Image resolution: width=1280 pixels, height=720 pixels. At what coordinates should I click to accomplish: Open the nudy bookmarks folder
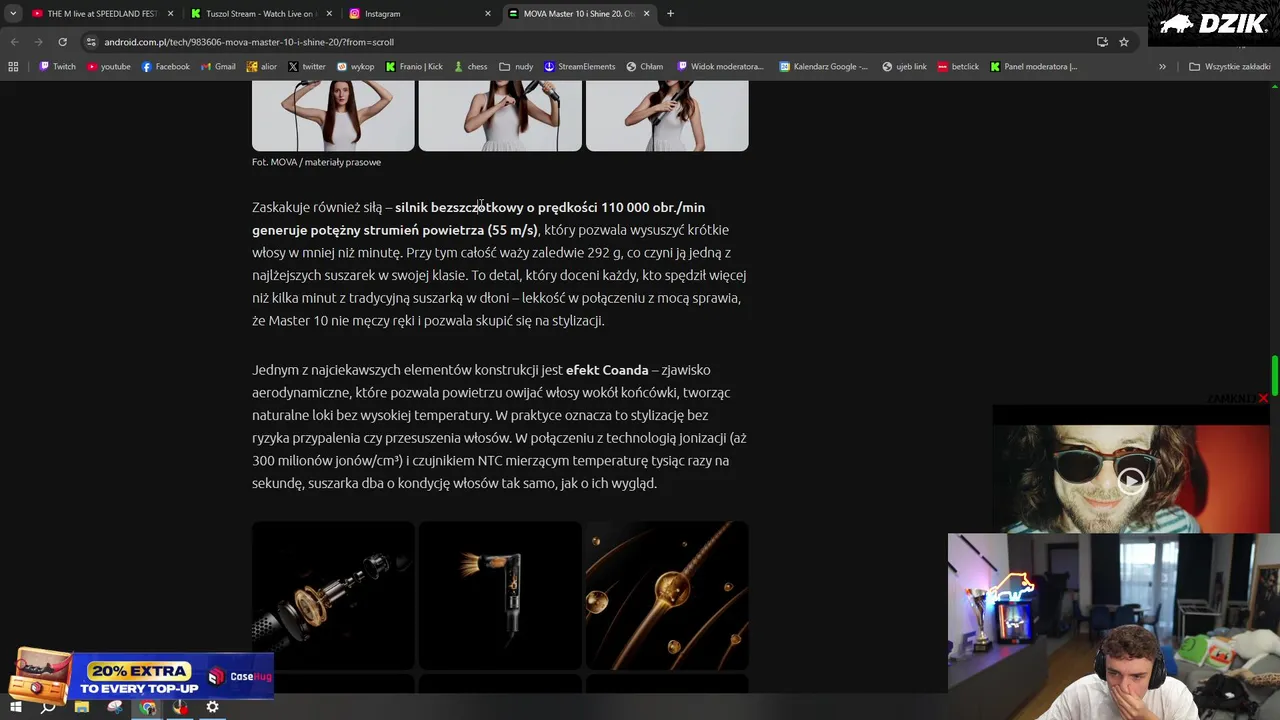[516, 67]
